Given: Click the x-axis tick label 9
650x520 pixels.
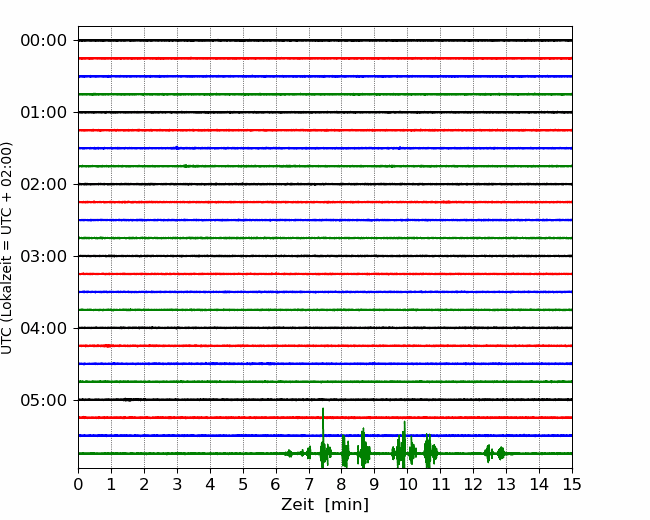Looking at the screenshot, I should click(375, 484).
